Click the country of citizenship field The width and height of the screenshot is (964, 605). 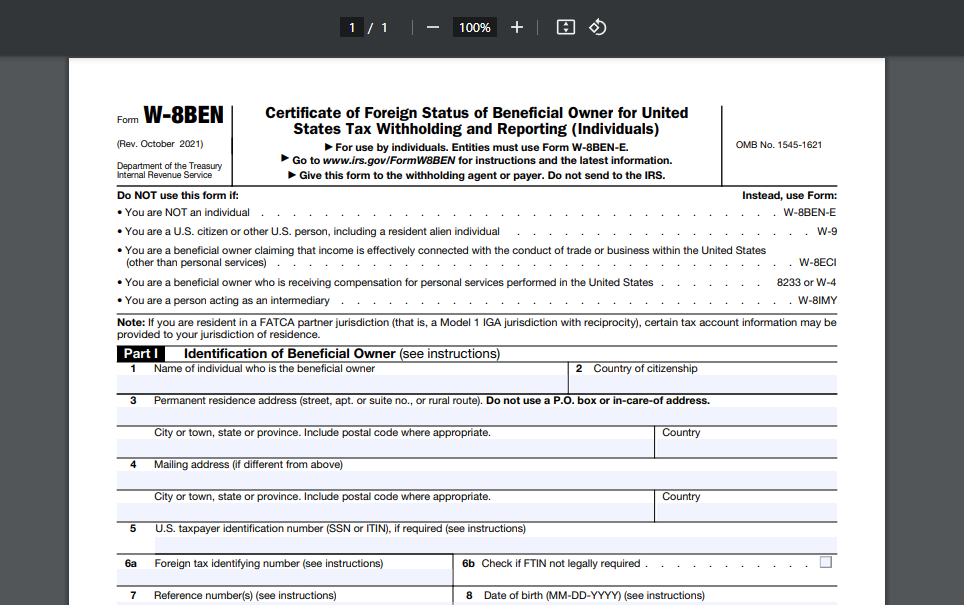tap(703, 384)
